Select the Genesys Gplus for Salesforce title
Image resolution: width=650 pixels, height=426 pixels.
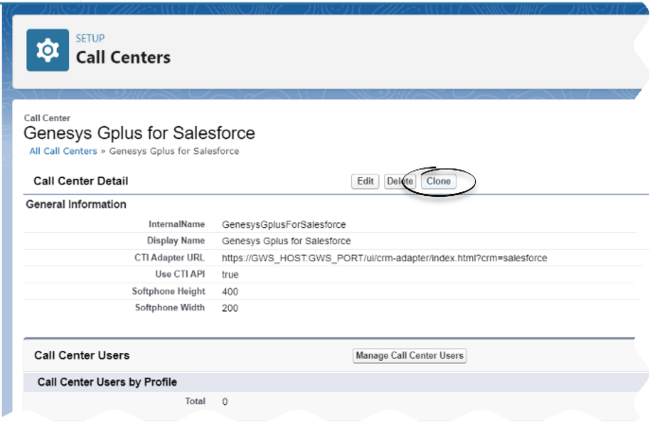tap(139, 133)
